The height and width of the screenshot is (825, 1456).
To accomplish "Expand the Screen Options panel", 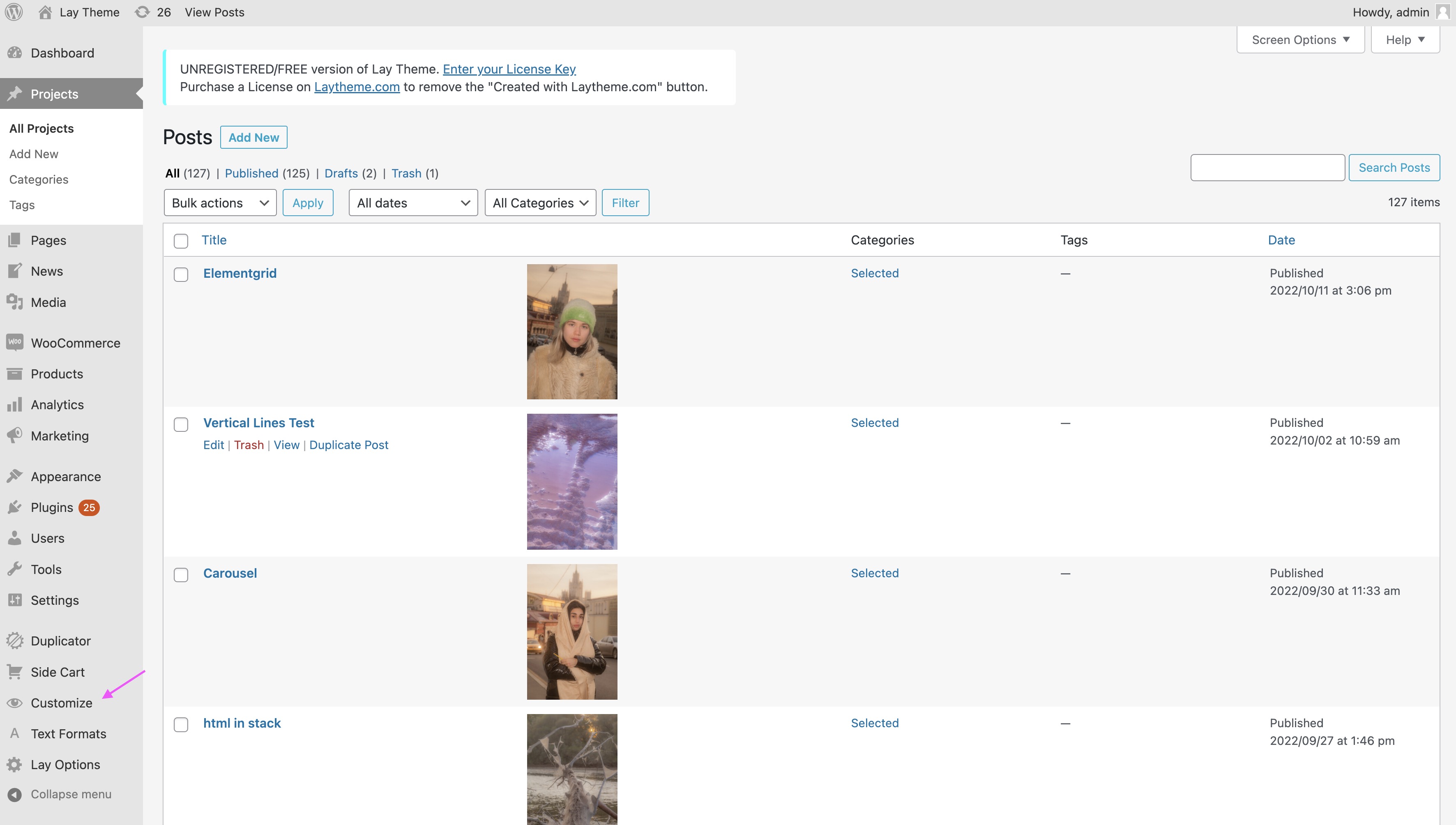I will [x=1300, y=40].
